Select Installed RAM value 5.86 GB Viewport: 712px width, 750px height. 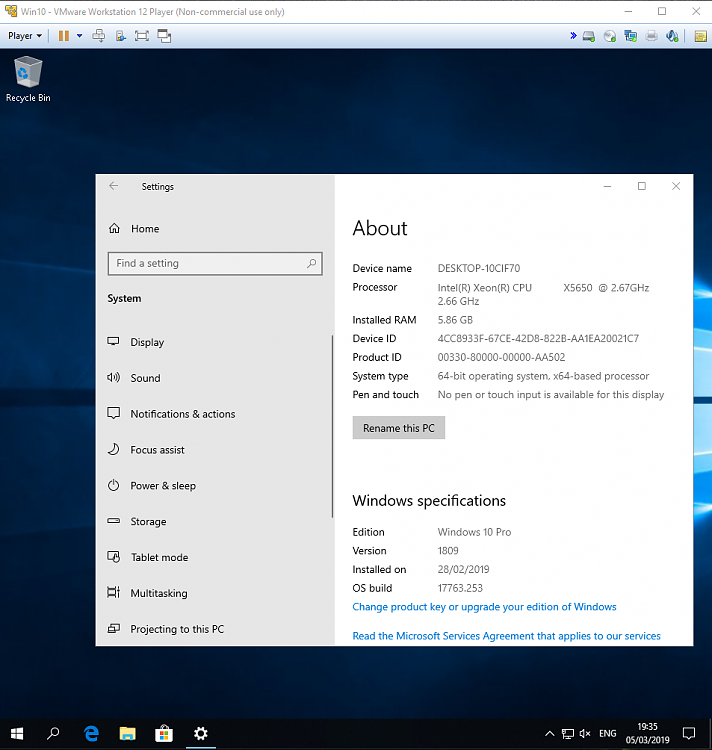455,320
